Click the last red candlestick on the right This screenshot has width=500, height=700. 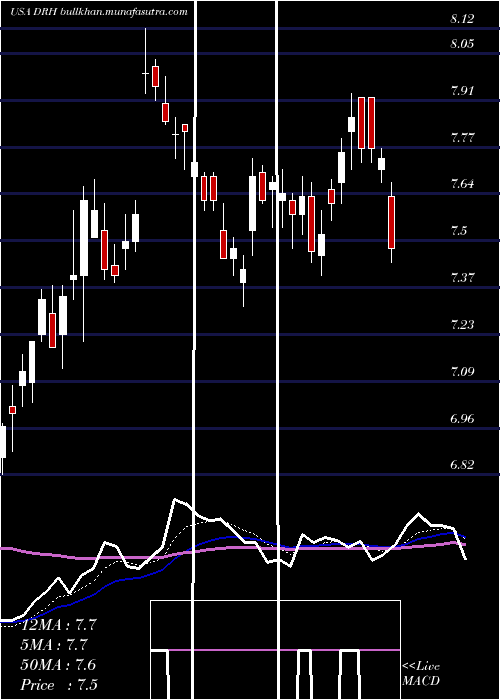[x=392, y=222]
